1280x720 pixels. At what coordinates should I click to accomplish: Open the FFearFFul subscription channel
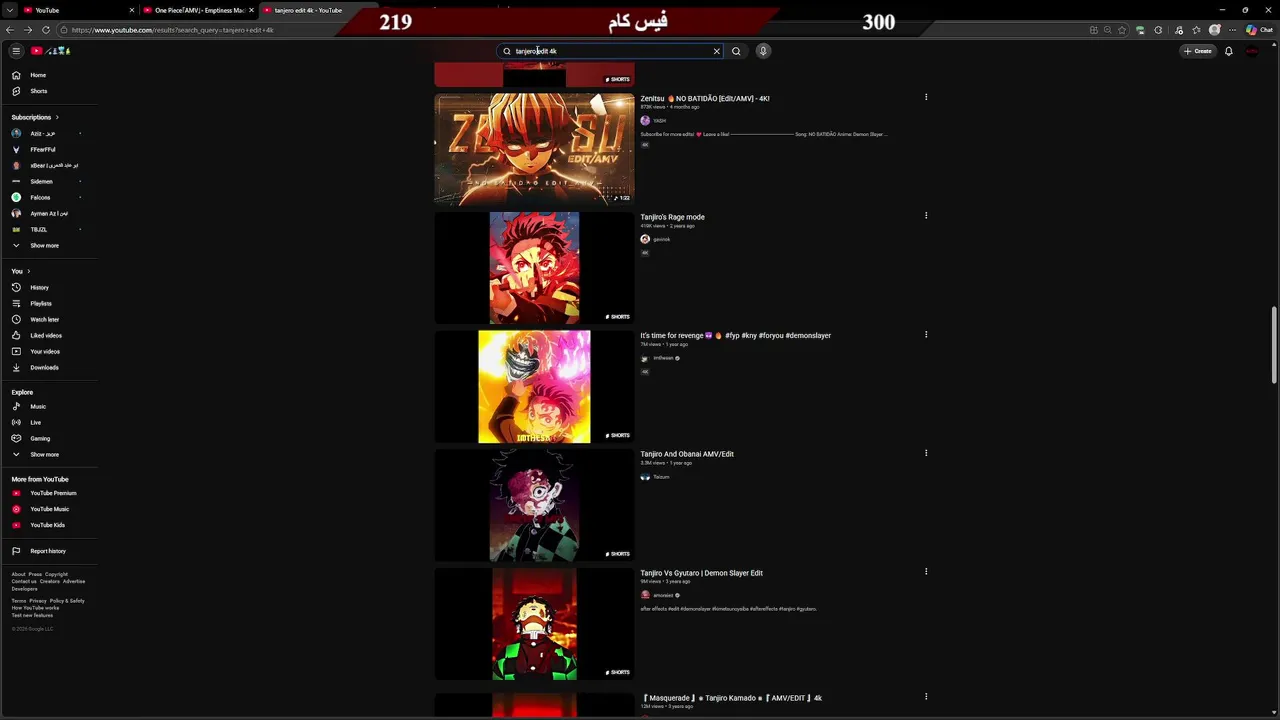tap(48, 149)
